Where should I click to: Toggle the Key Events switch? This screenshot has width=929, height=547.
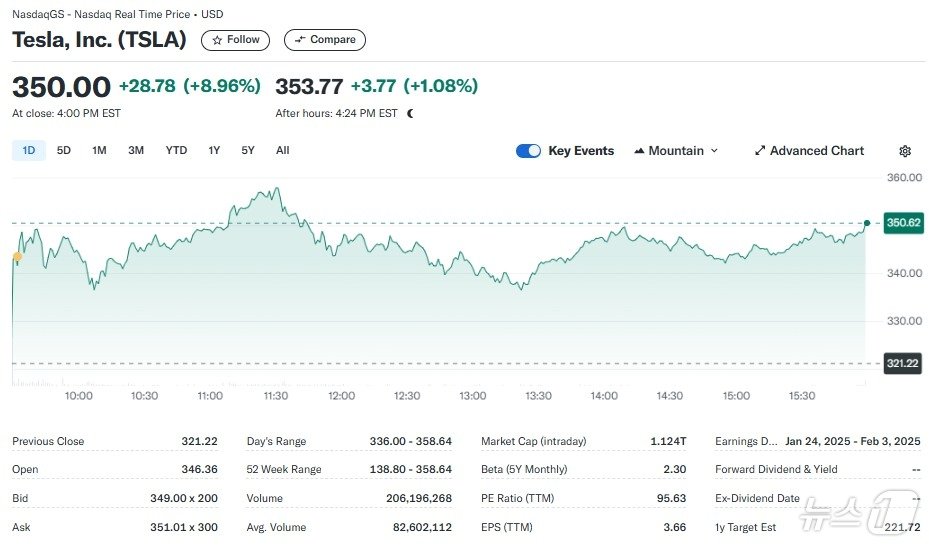[528, 151]
